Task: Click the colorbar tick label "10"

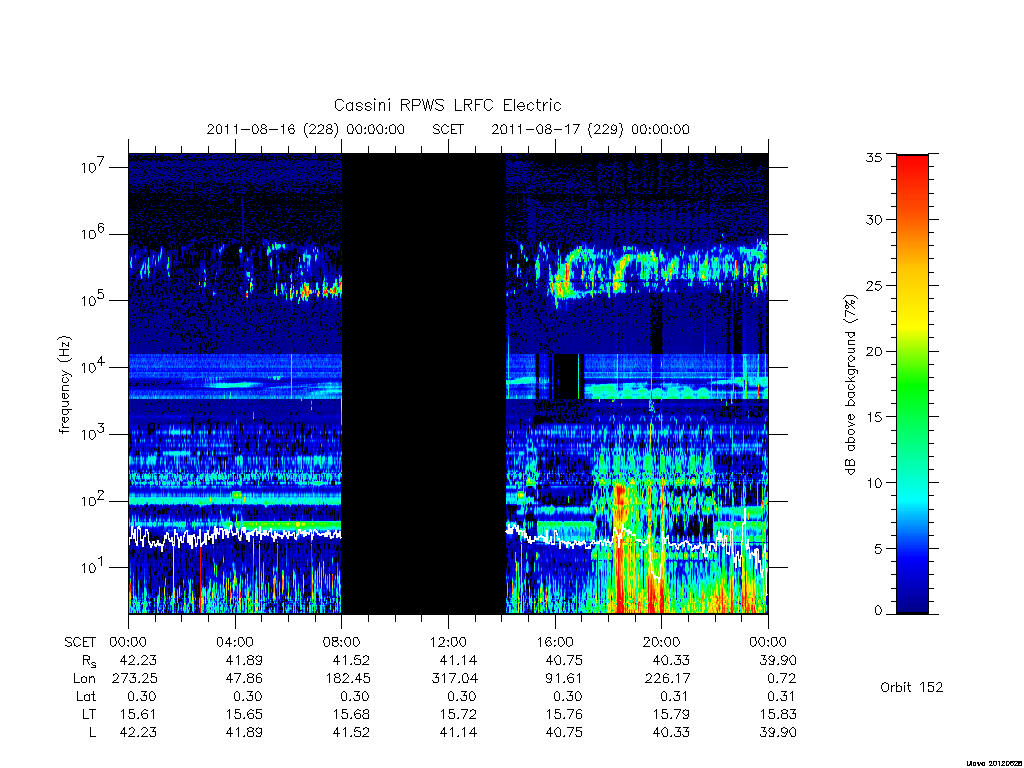Action: click(873, 483)
